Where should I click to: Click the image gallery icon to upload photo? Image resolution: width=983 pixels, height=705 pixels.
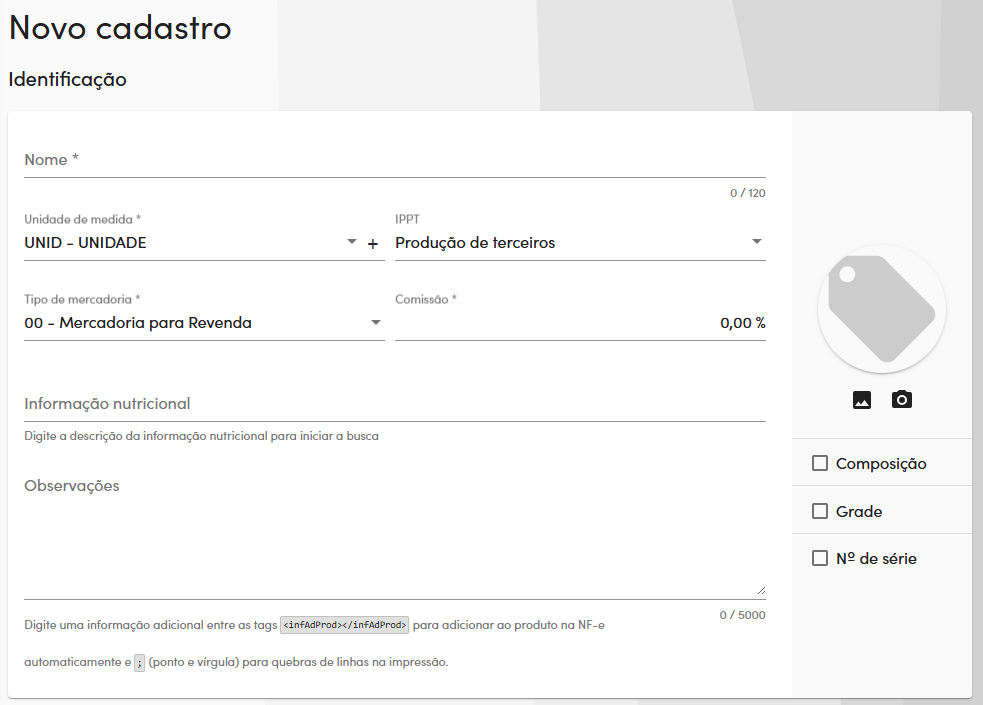click(x=861, y=399)
